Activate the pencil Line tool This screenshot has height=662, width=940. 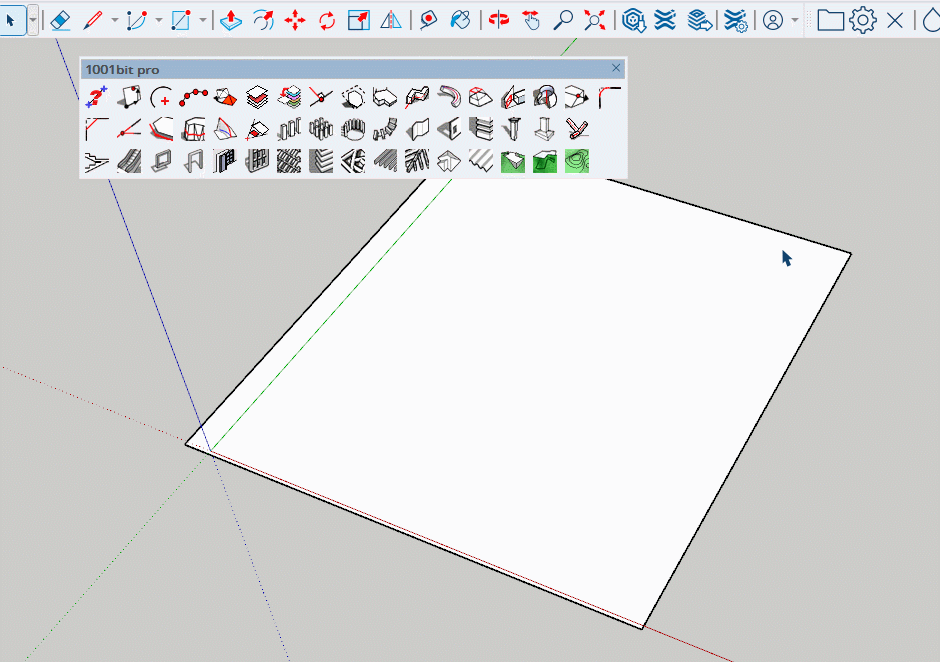click(x=93, y=20)
